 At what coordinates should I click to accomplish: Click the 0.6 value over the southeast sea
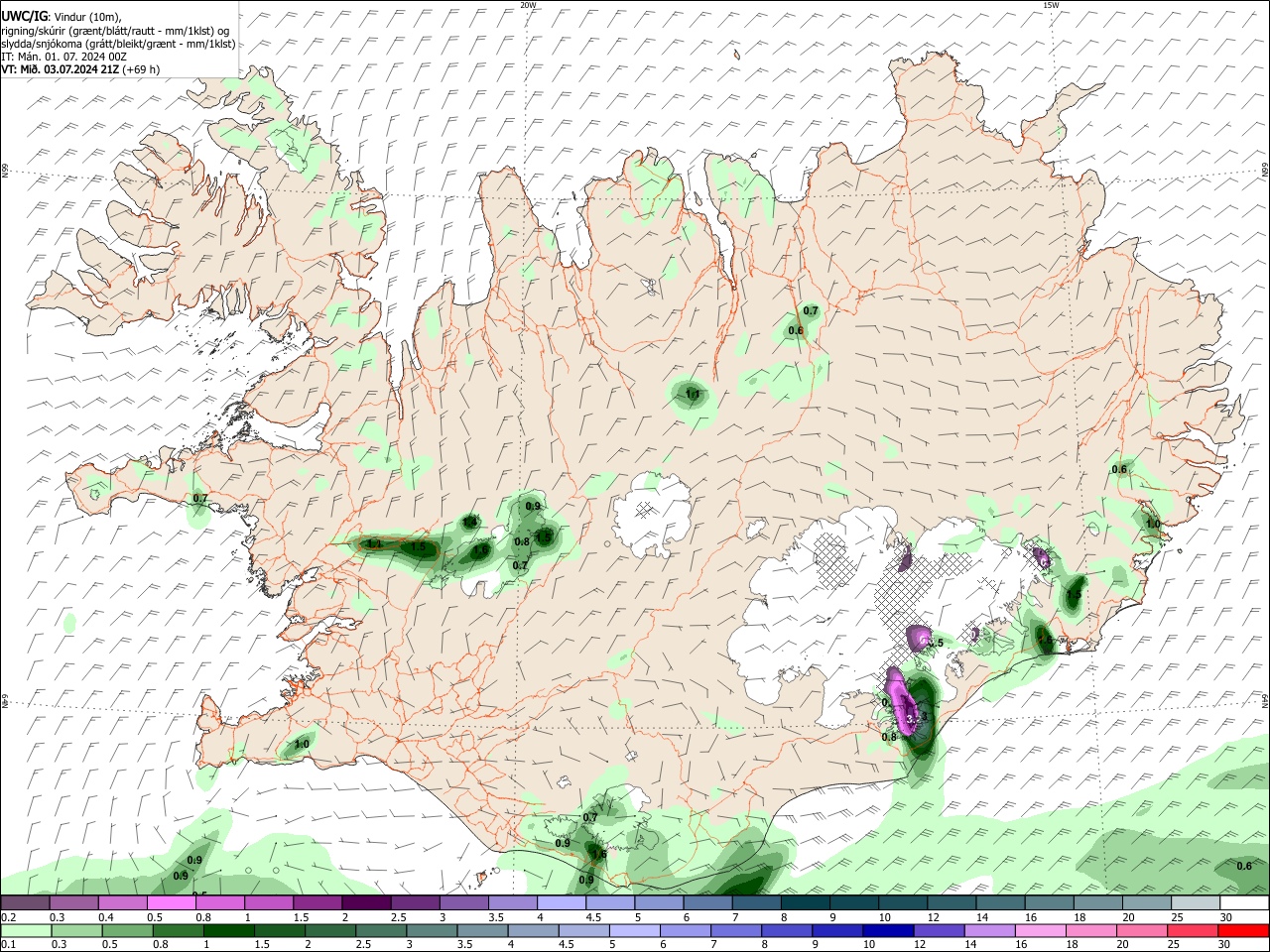[x=1244, y=866]
